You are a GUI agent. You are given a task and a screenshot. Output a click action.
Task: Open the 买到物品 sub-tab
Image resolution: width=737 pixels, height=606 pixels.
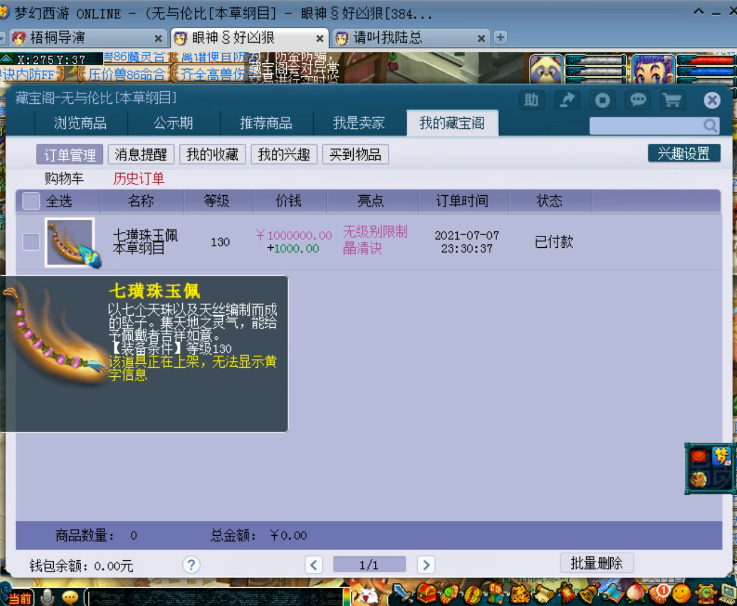355,154
